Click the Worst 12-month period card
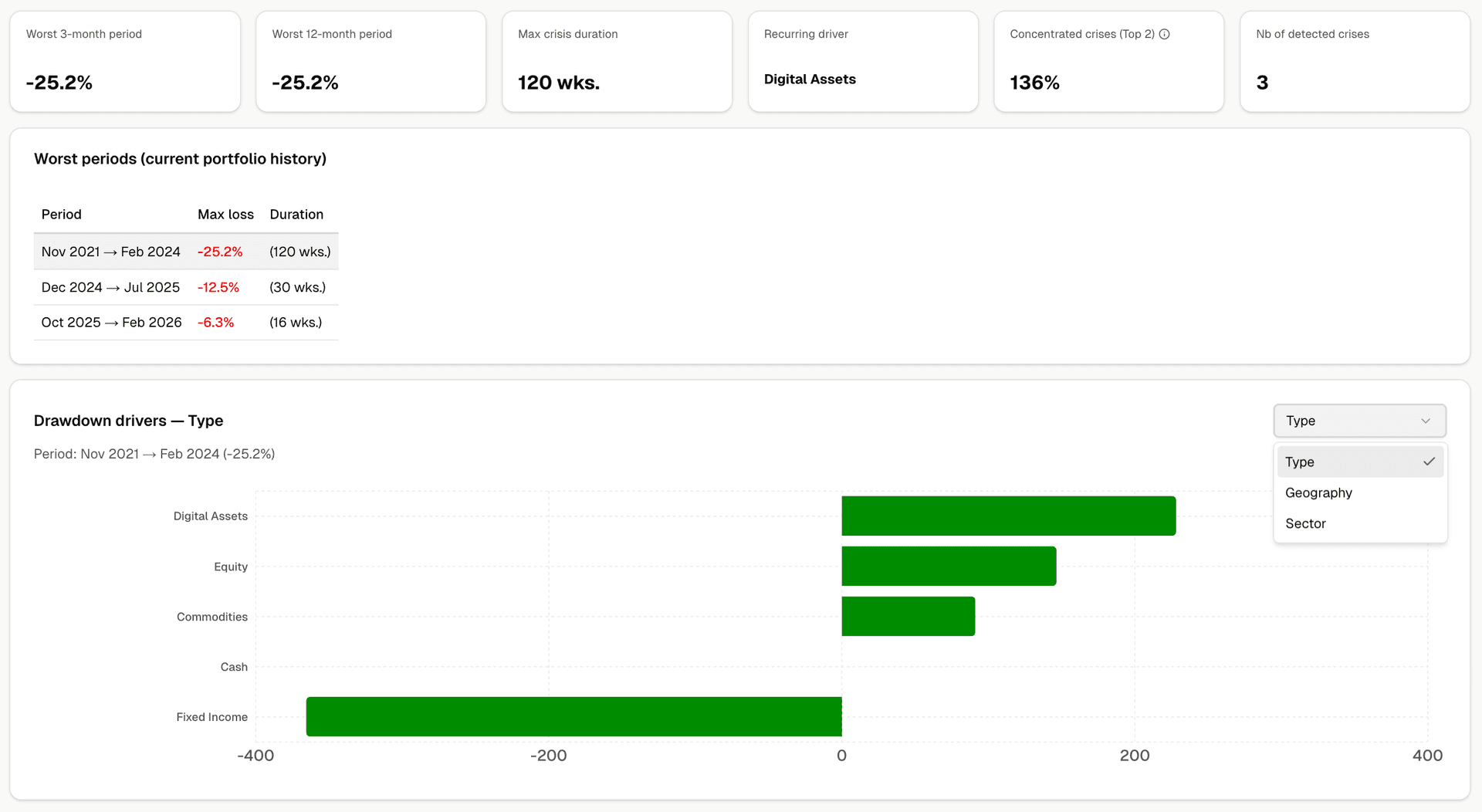The width and height of the screenshot is (1482, 812). pos(370,62)
